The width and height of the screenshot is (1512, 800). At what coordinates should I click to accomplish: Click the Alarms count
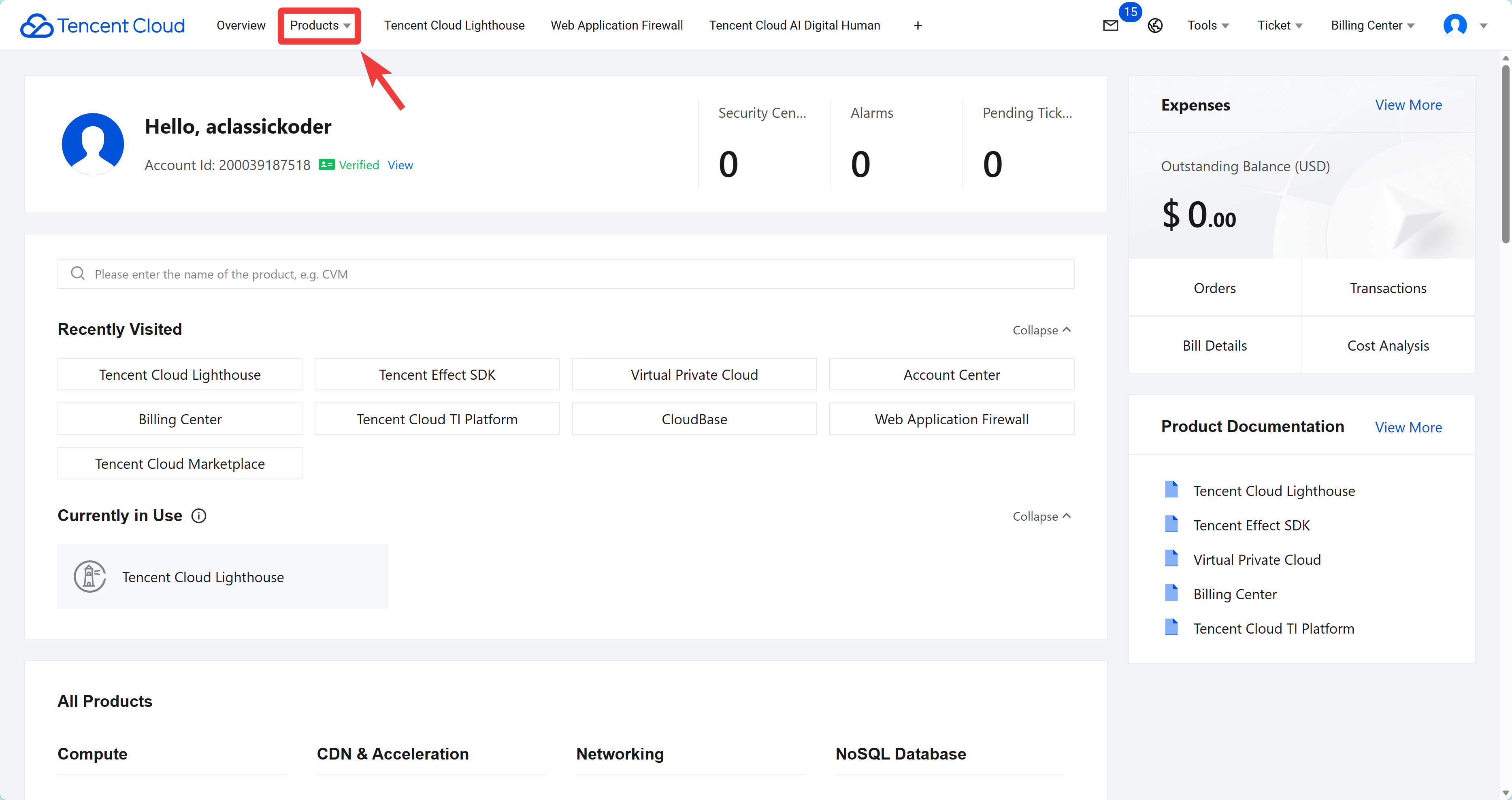[860, 164]
